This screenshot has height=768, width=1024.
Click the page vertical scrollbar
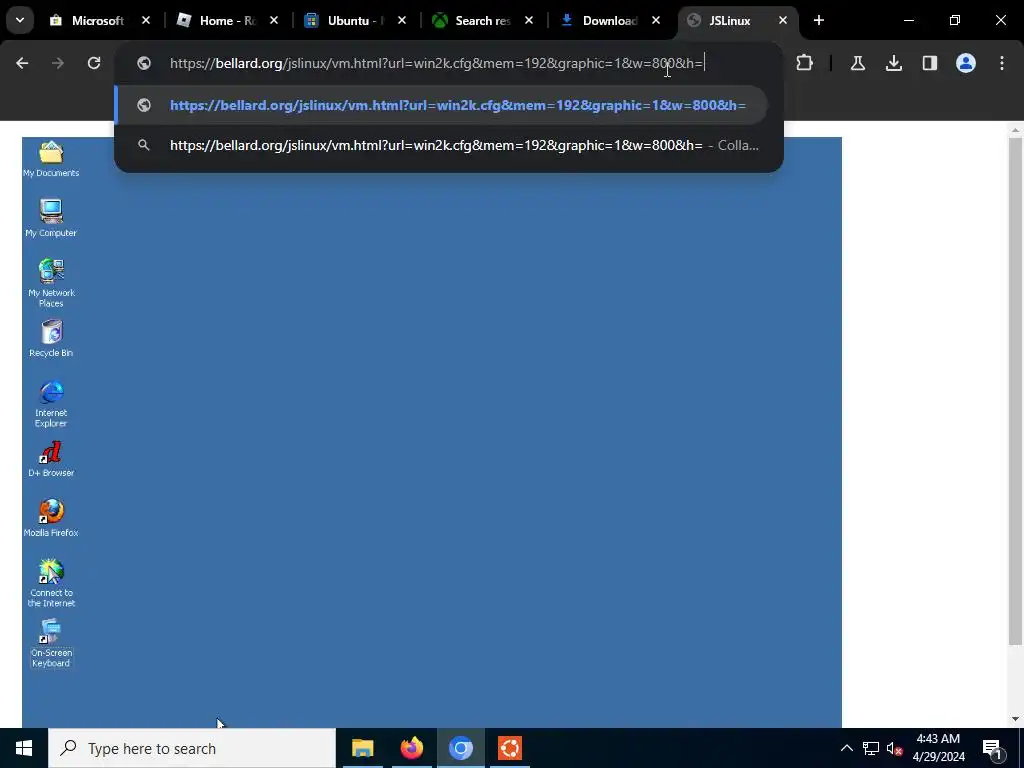[1015, 392]
